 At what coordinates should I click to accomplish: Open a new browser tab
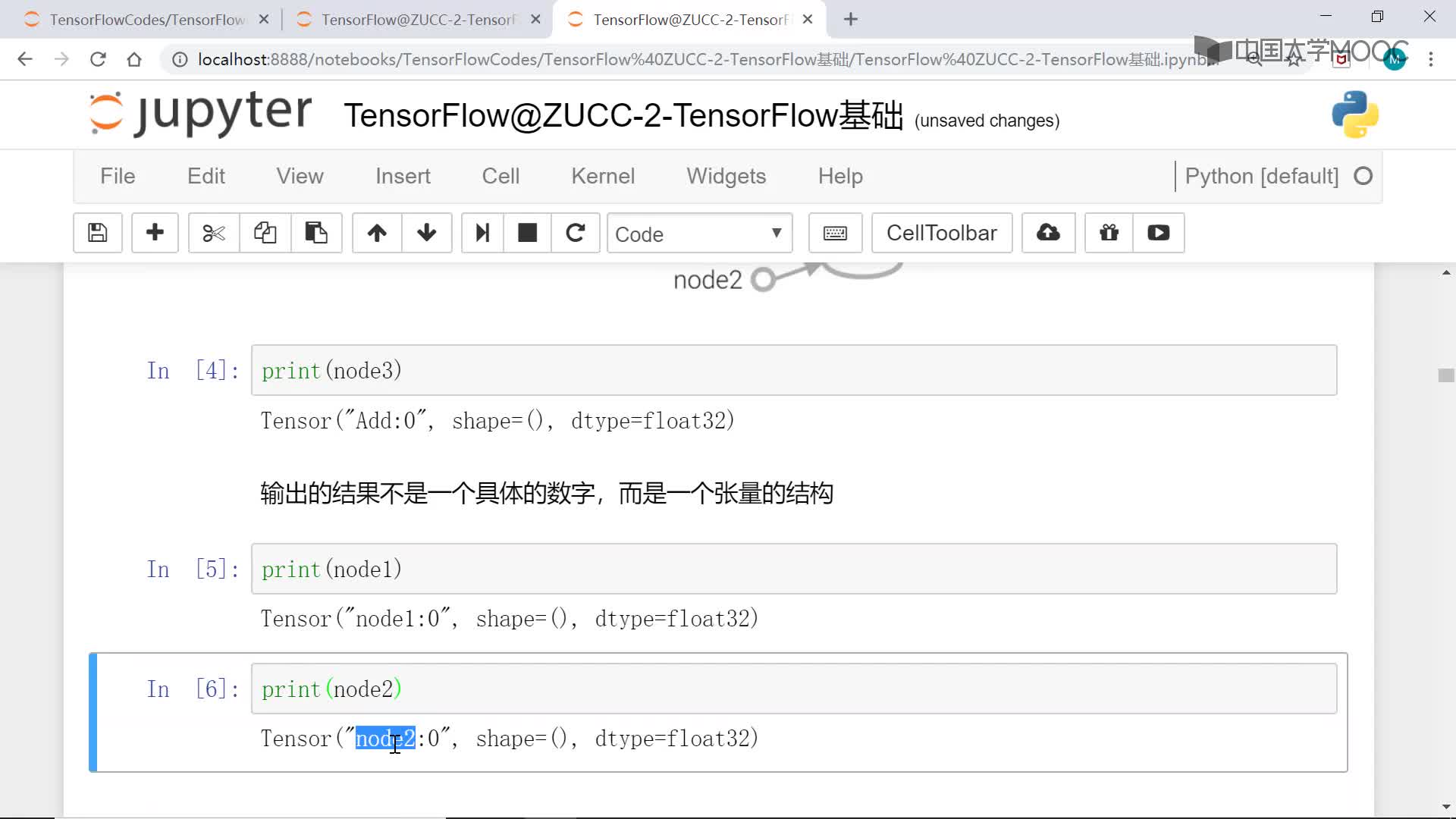click(851, 19)
